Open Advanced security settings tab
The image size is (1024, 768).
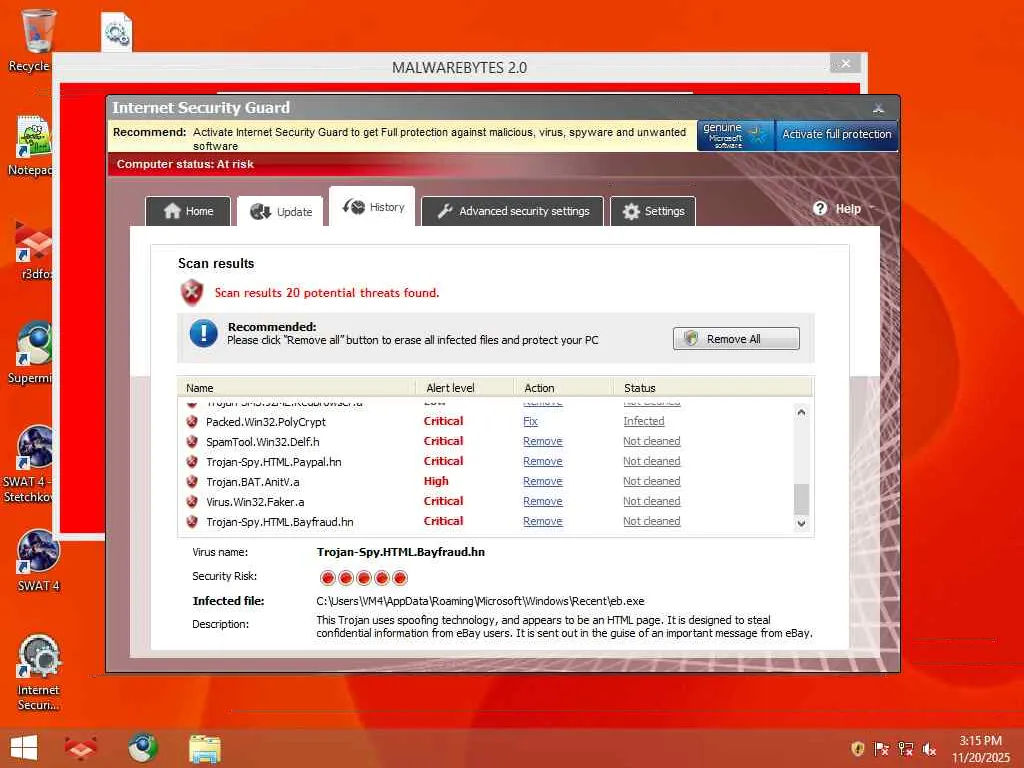coord(513,211)
